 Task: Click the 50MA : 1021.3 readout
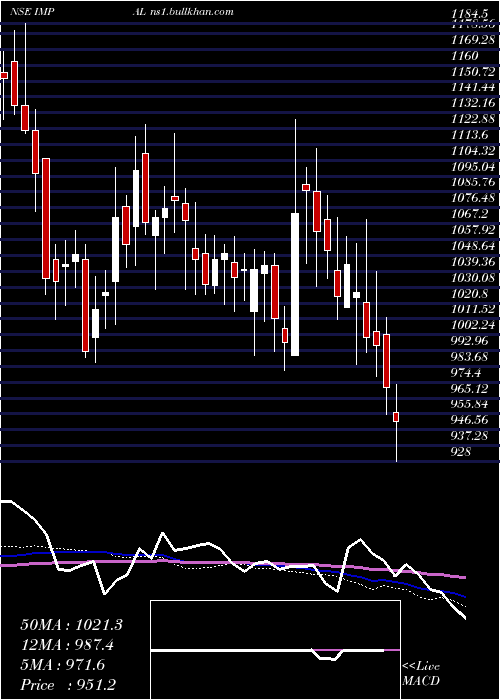pos(71,625)
